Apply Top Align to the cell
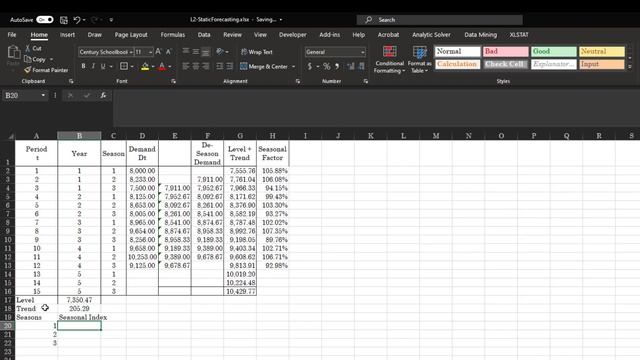The image size is (640, 360). pos(186,51)
